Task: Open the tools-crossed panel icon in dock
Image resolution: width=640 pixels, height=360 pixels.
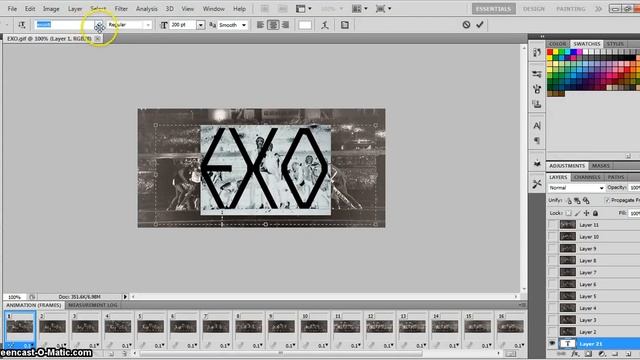Action: coord(537,184)
